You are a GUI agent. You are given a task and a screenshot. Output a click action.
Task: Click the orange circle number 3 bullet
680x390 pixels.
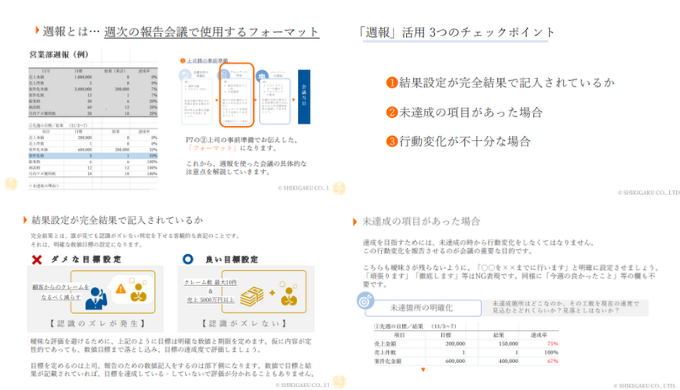[392, 141]
